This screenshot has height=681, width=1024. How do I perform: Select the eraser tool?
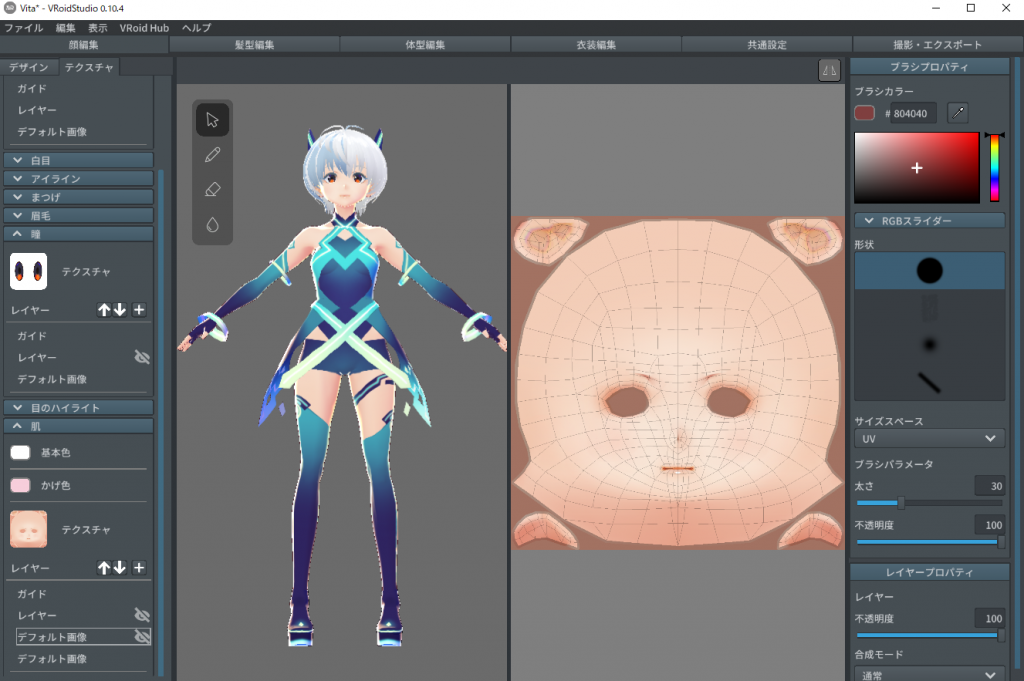pos(212,190)
